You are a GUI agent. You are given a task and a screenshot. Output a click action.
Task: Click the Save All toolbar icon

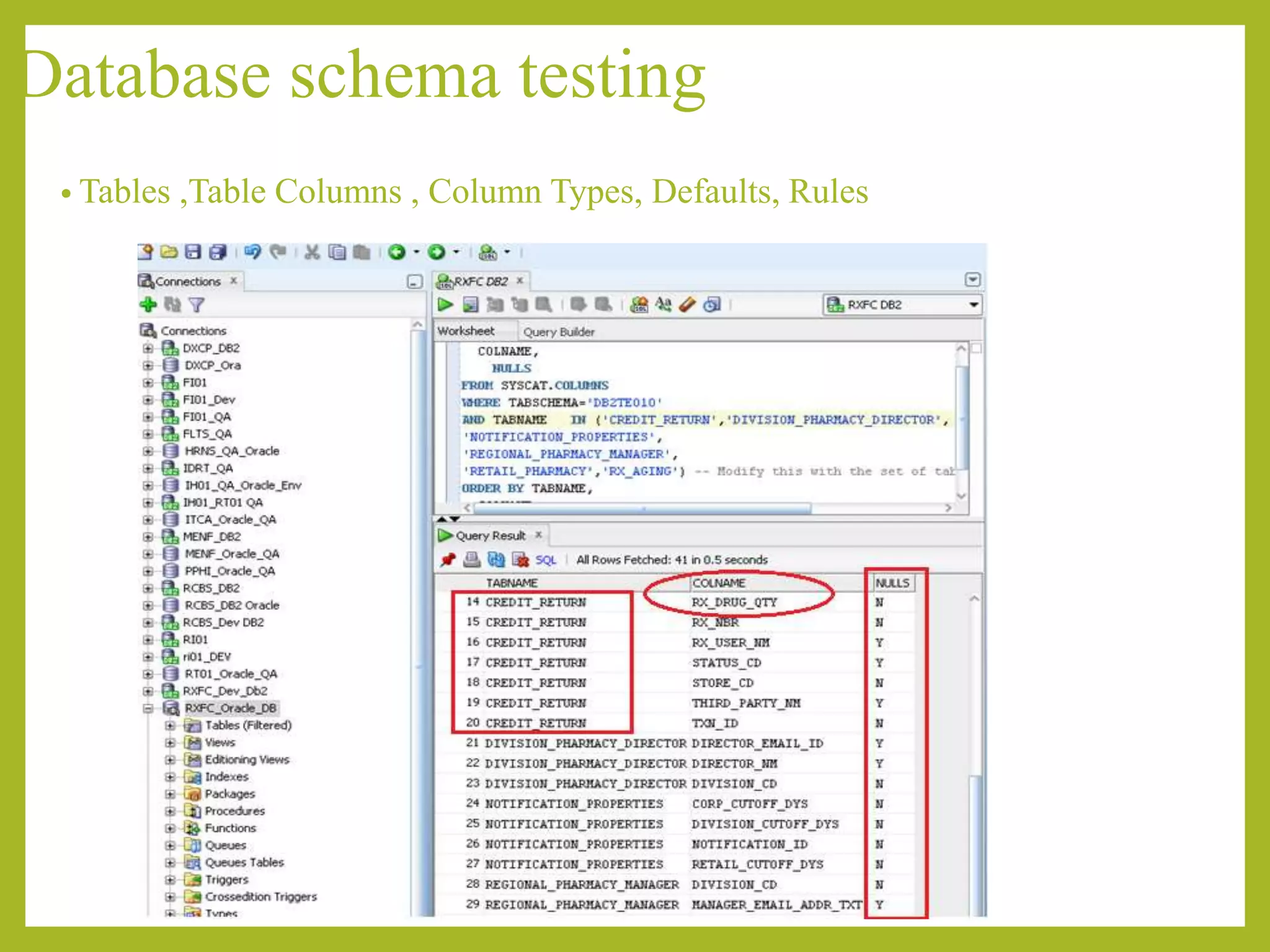[x=218, y=252]
